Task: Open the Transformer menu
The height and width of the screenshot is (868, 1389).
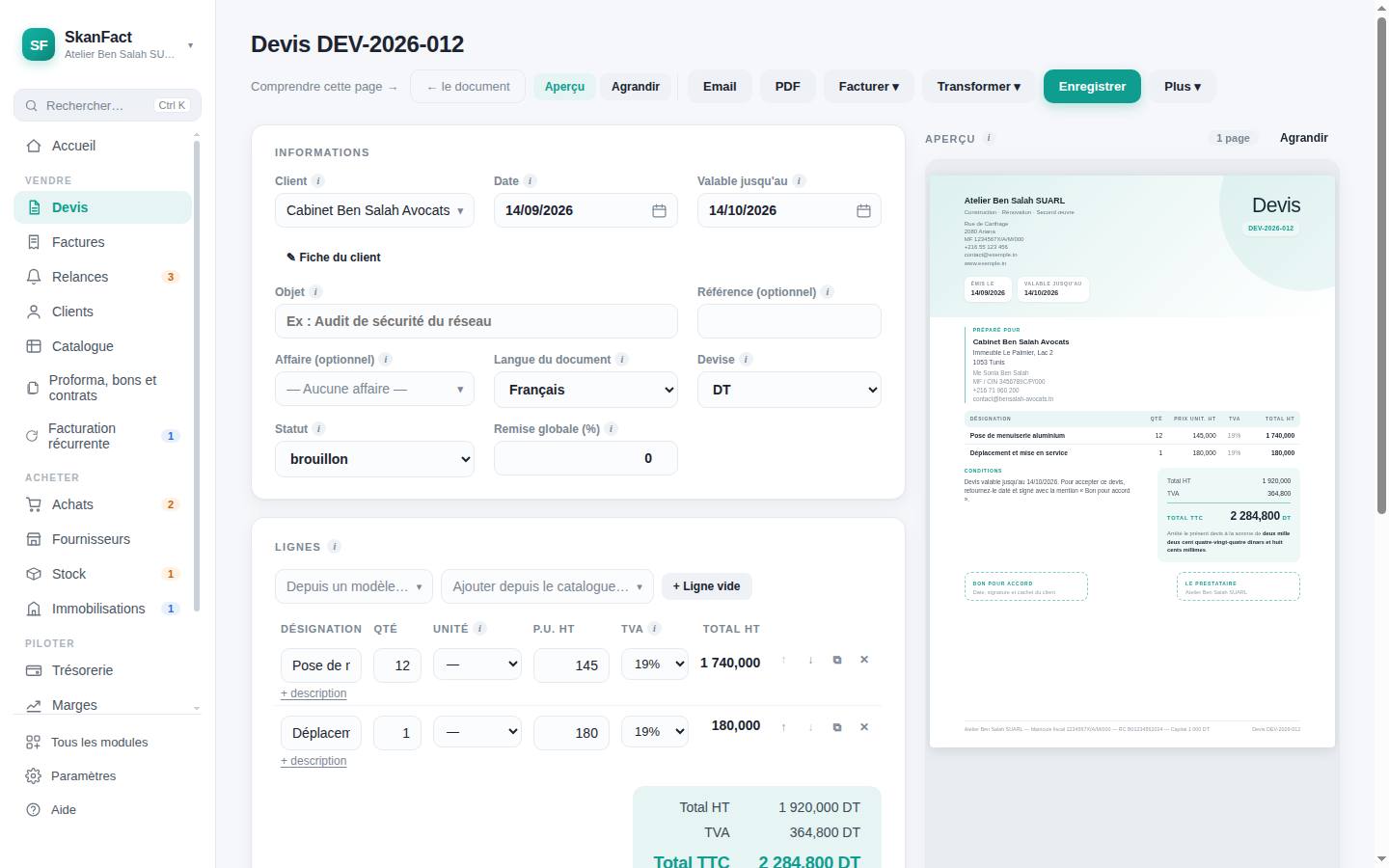Action: point(979,87)
